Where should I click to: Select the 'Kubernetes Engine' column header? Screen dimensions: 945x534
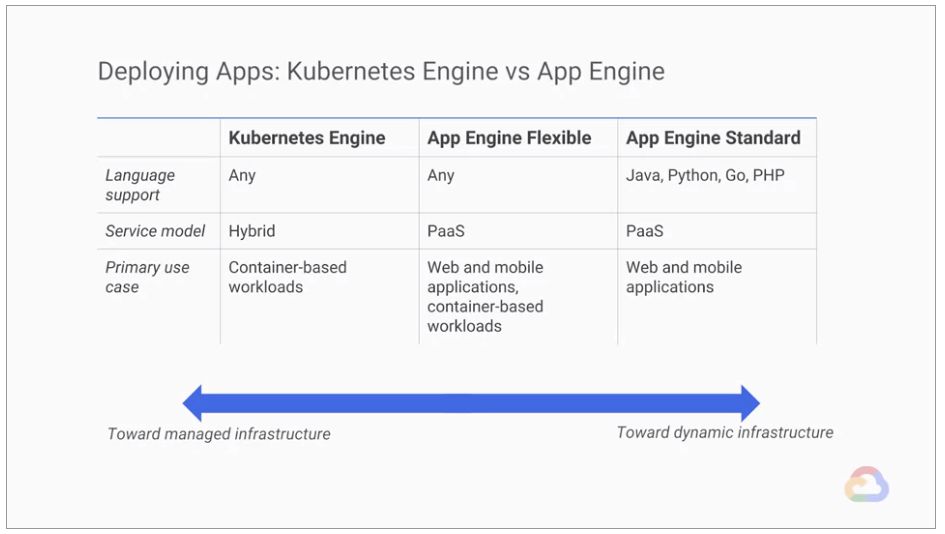click(x=307, y=138)
